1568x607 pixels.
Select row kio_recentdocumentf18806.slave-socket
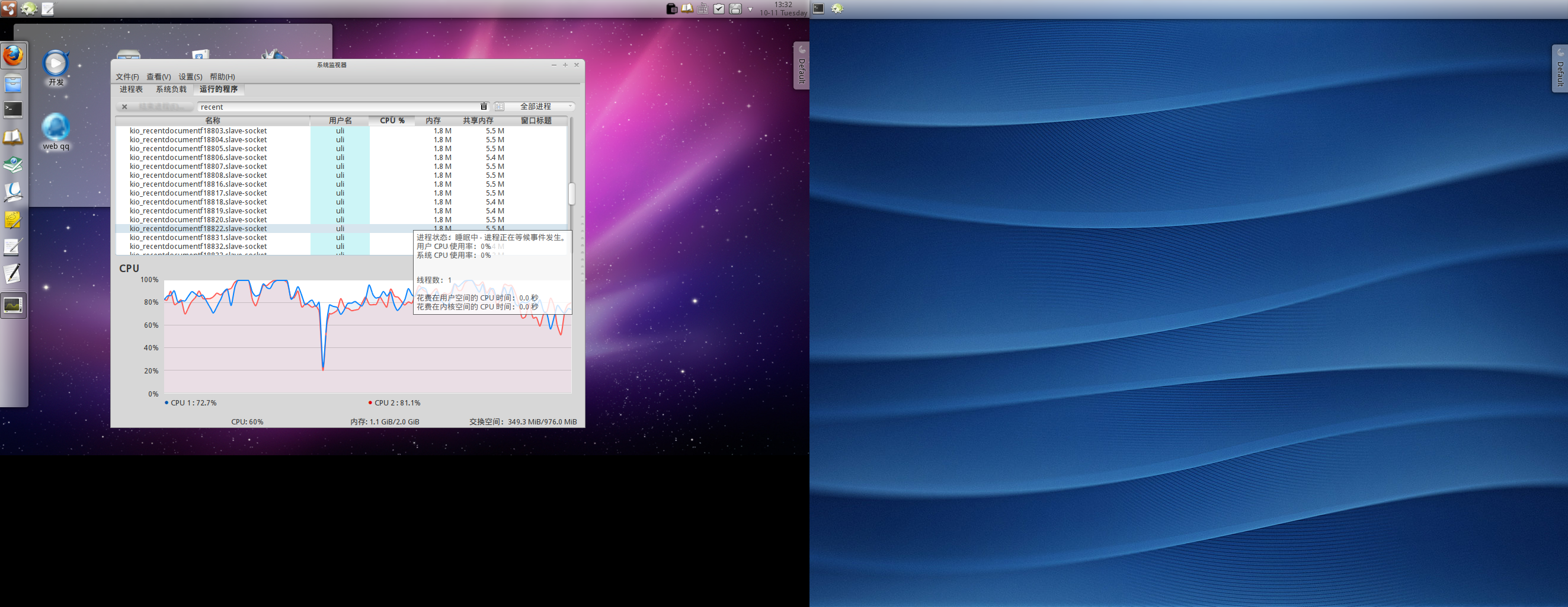[341, 158]
